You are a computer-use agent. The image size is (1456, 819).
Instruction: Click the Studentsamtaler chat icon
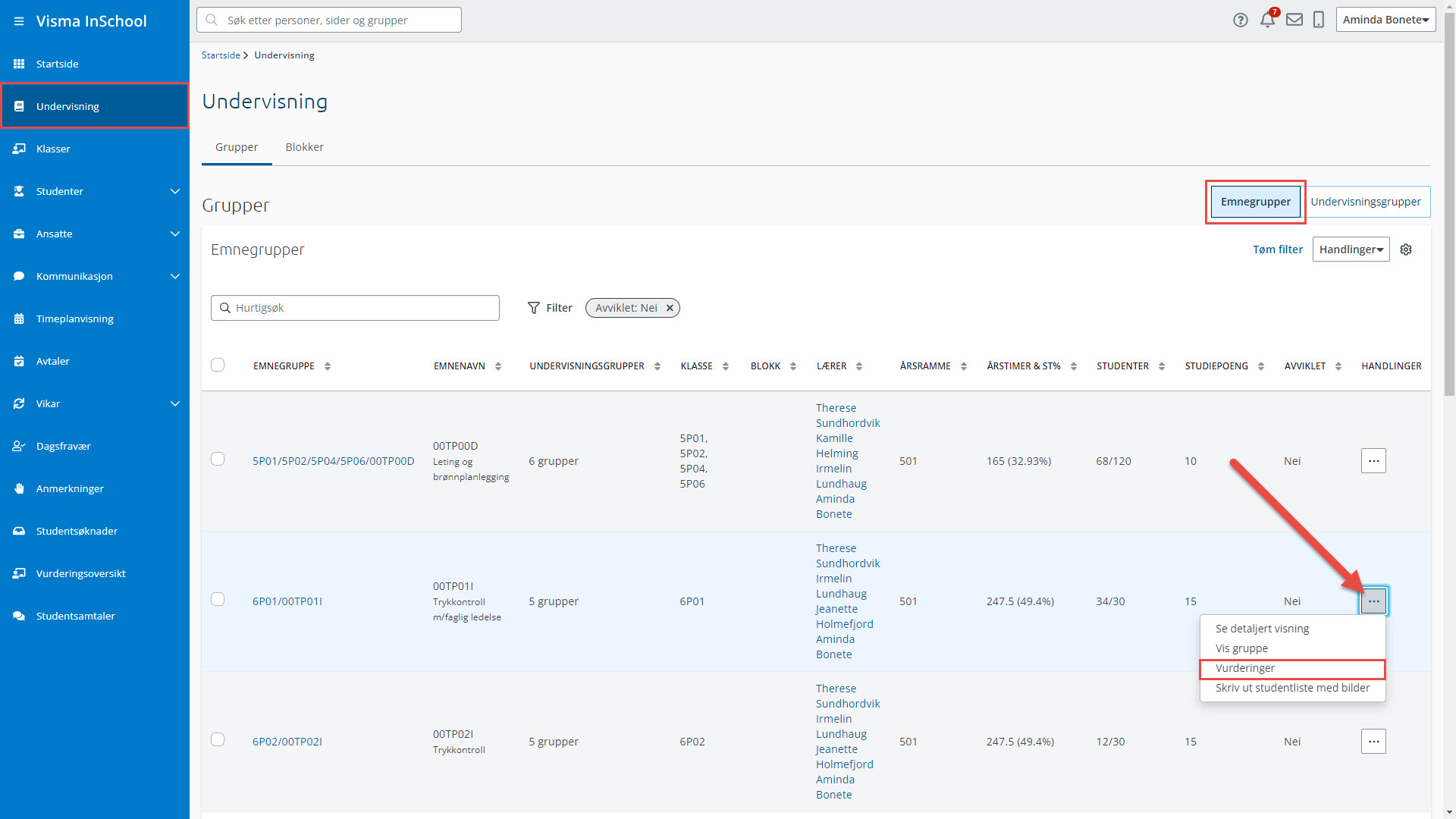click(19, 616)
